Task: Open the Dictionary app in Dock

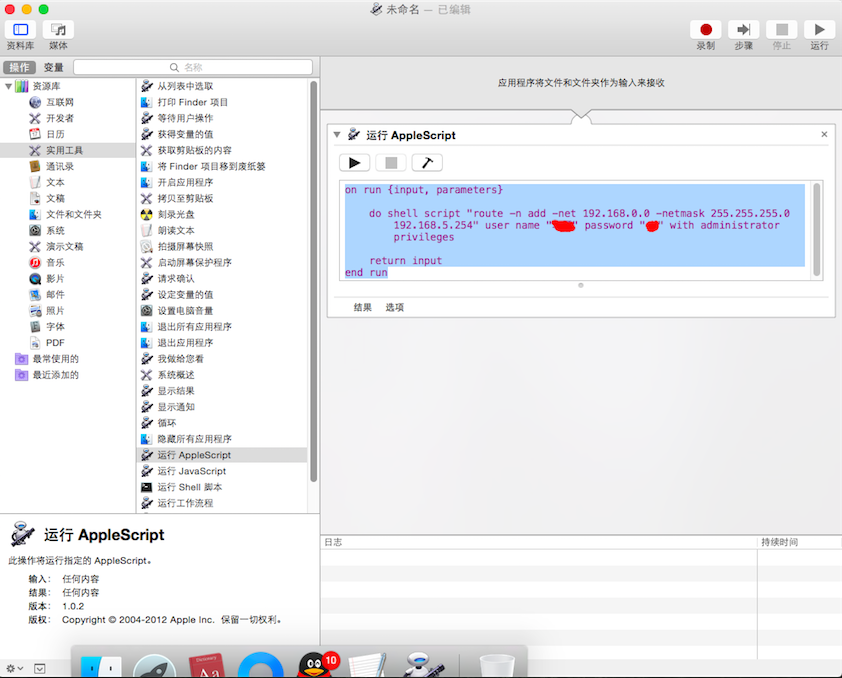Action: (207, 666)
